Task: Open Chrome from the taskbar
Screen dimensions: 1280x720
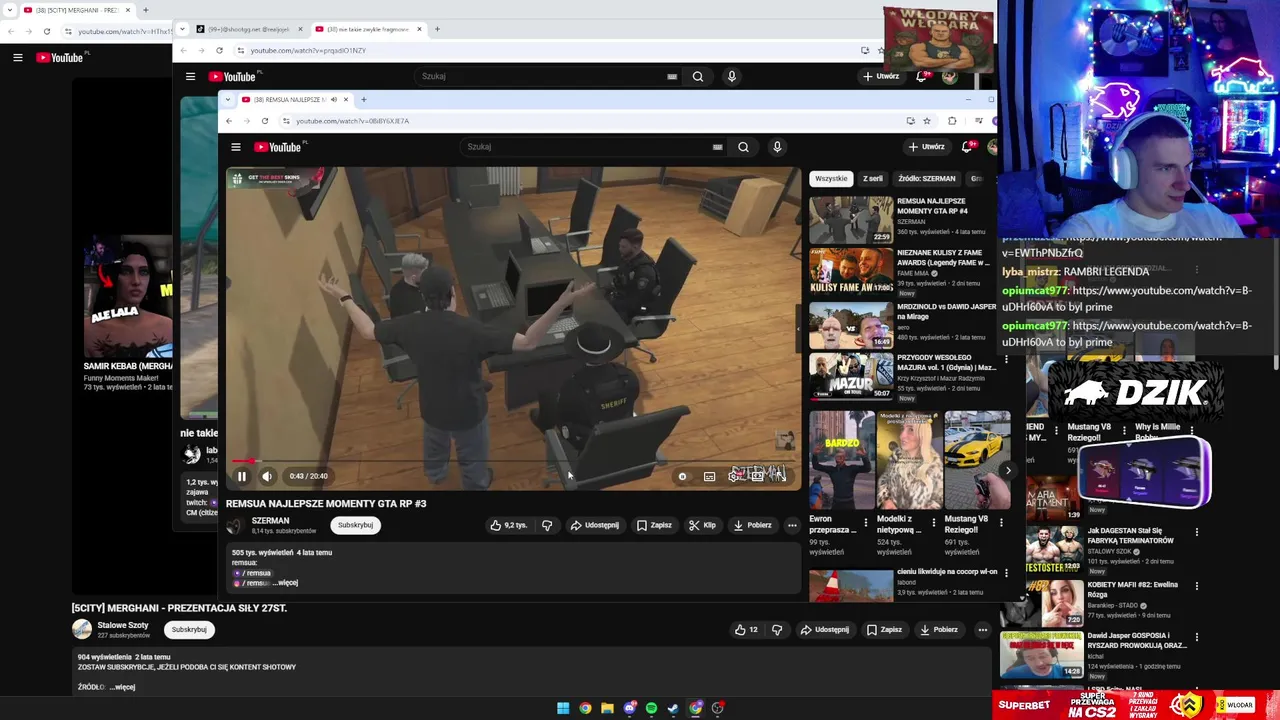Action: point(585,708)
